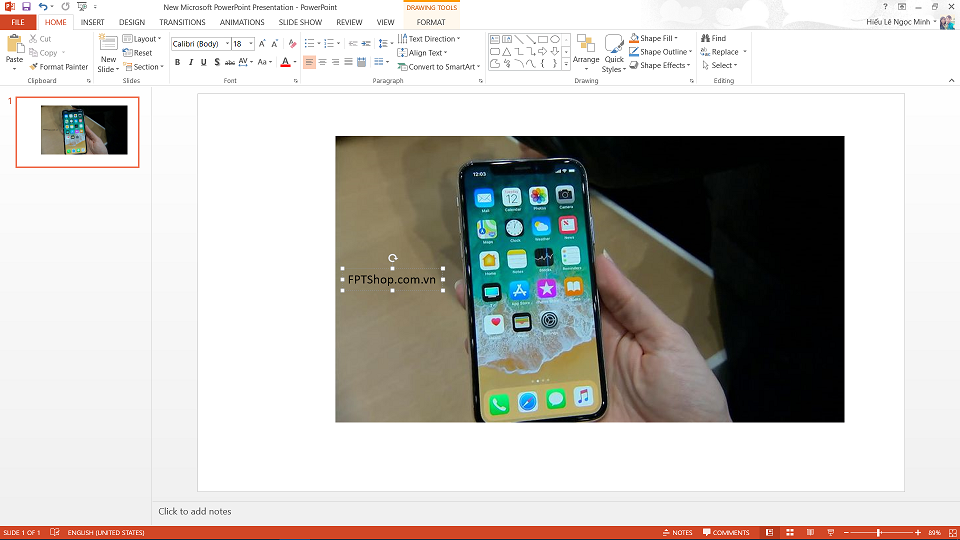
Task: Open Shape Effects dropdown
Action: point(660,66)
